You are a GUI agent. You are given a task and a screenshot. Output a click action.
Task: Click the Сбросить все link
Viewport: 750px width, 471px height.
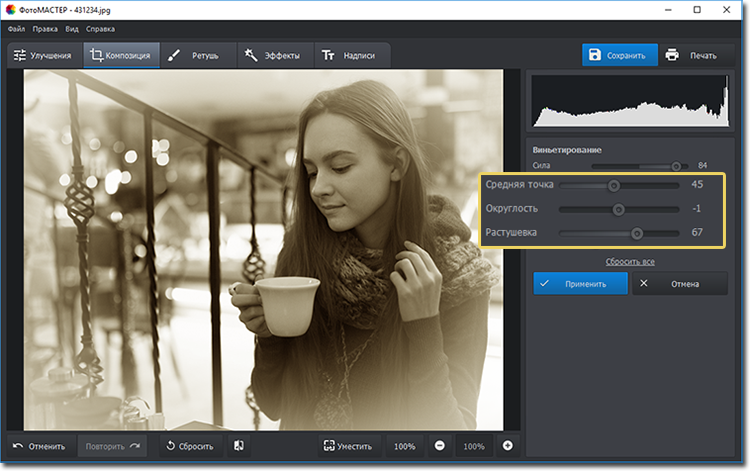coord(629,262)
